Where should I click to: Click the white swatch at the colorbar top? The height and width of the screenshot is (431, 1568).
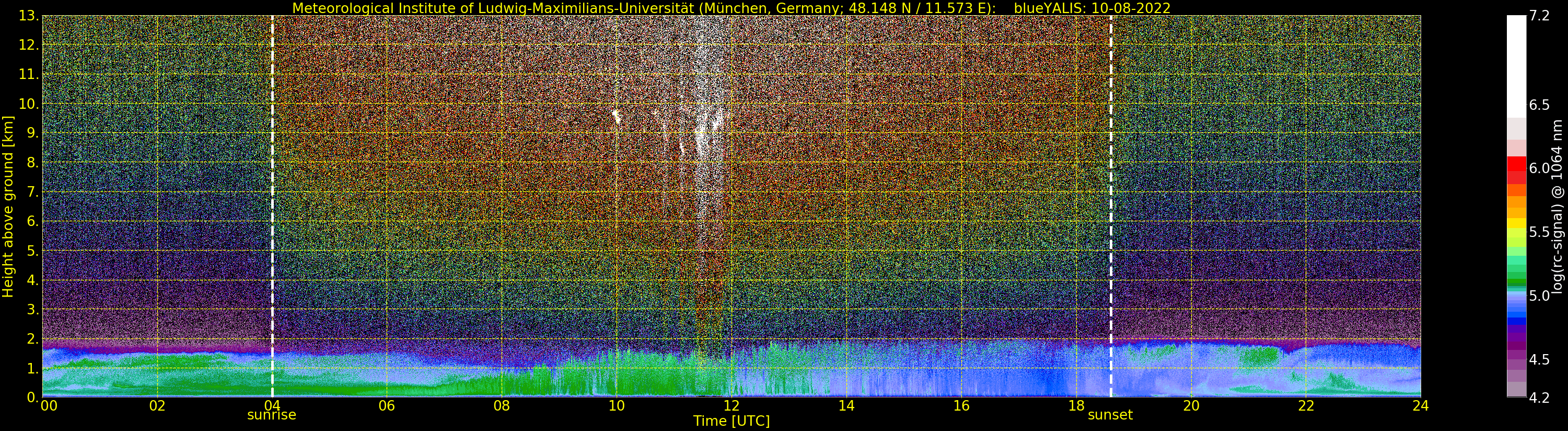click(x=1516, y=66)
